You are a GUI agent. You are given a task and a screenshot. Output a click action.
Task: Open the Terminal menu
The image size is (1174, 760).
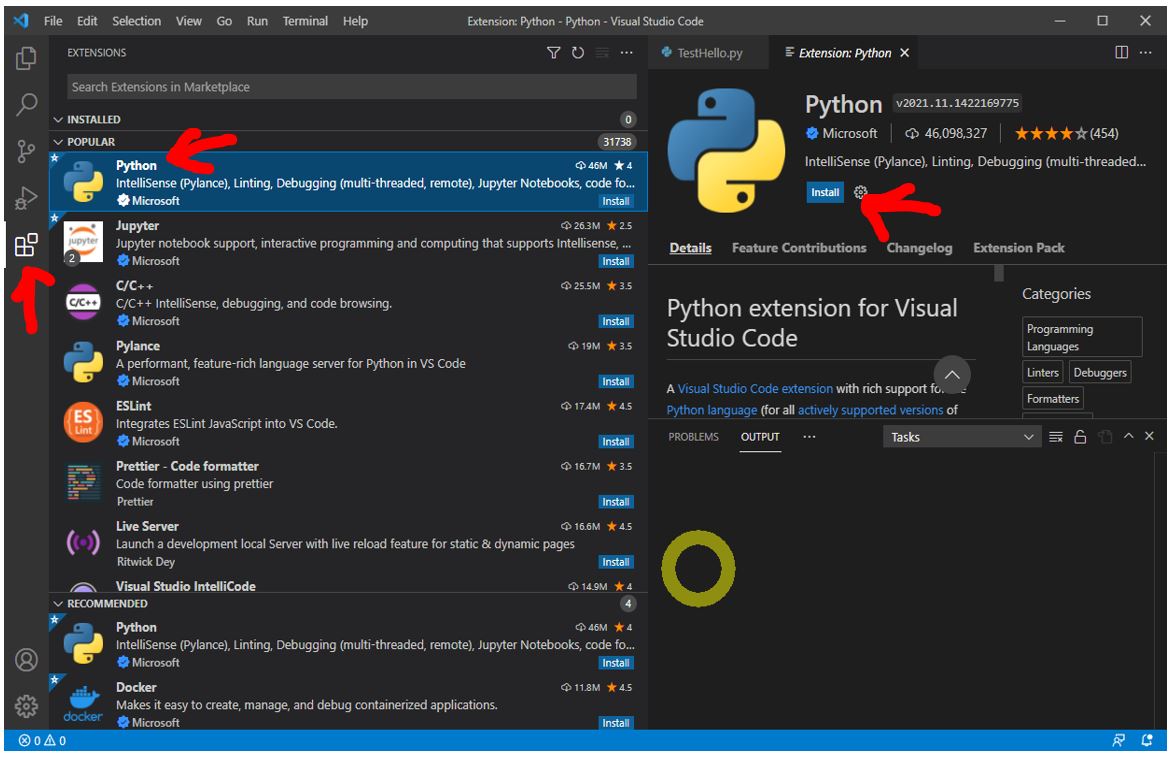305,21
